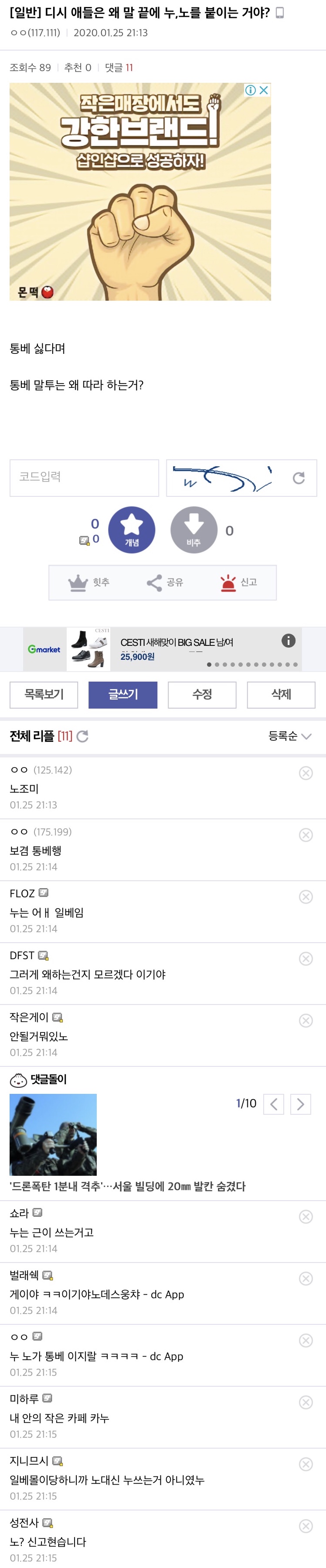Screen dimensions: 326x1568
Task: Edit the post using 수정
Action: point(203,695)
